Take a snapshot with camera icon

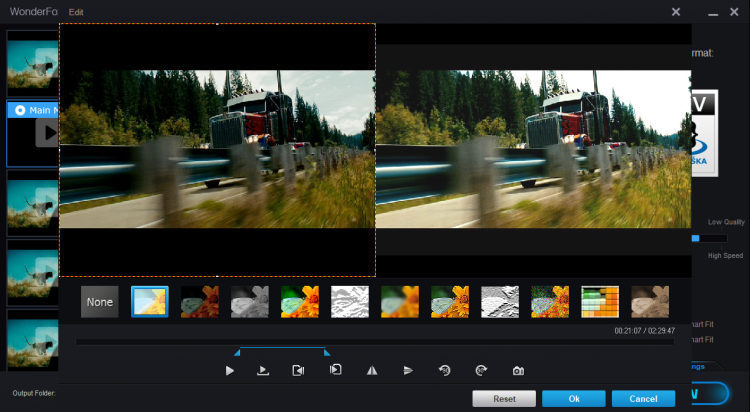[x=518, y=370]
